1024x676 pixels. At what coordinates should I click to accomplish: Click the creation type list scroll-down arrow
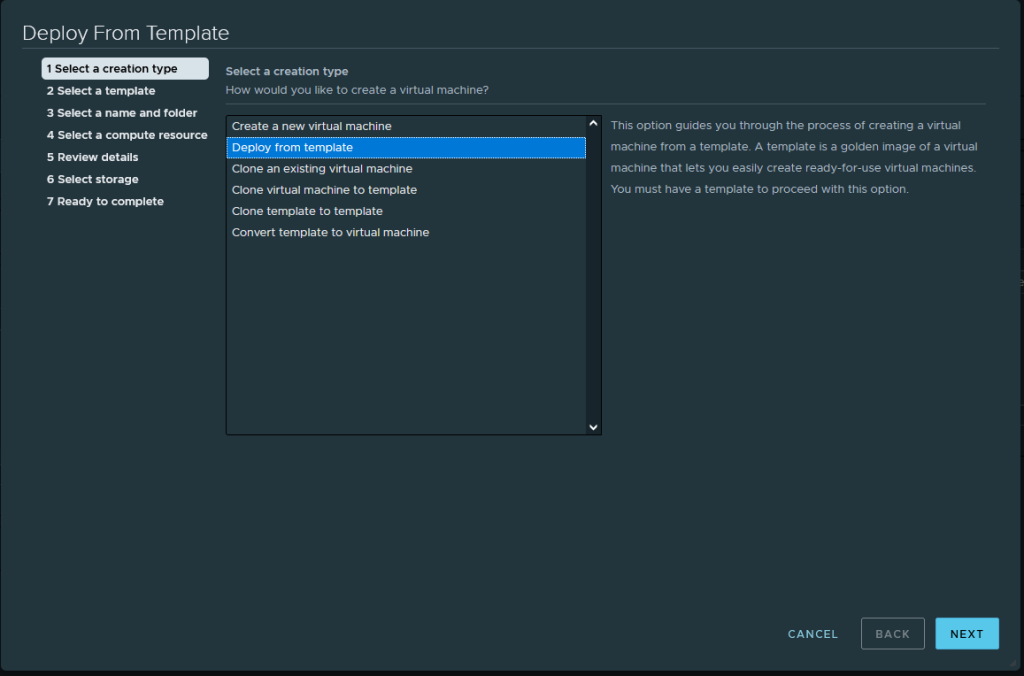coord(593,427)
